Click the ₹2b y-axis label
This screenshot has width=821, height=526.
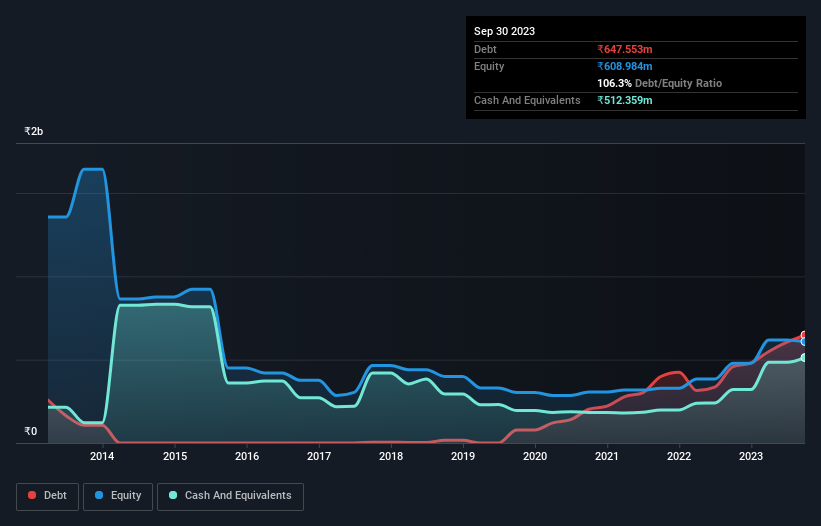(x=34, y=131)
